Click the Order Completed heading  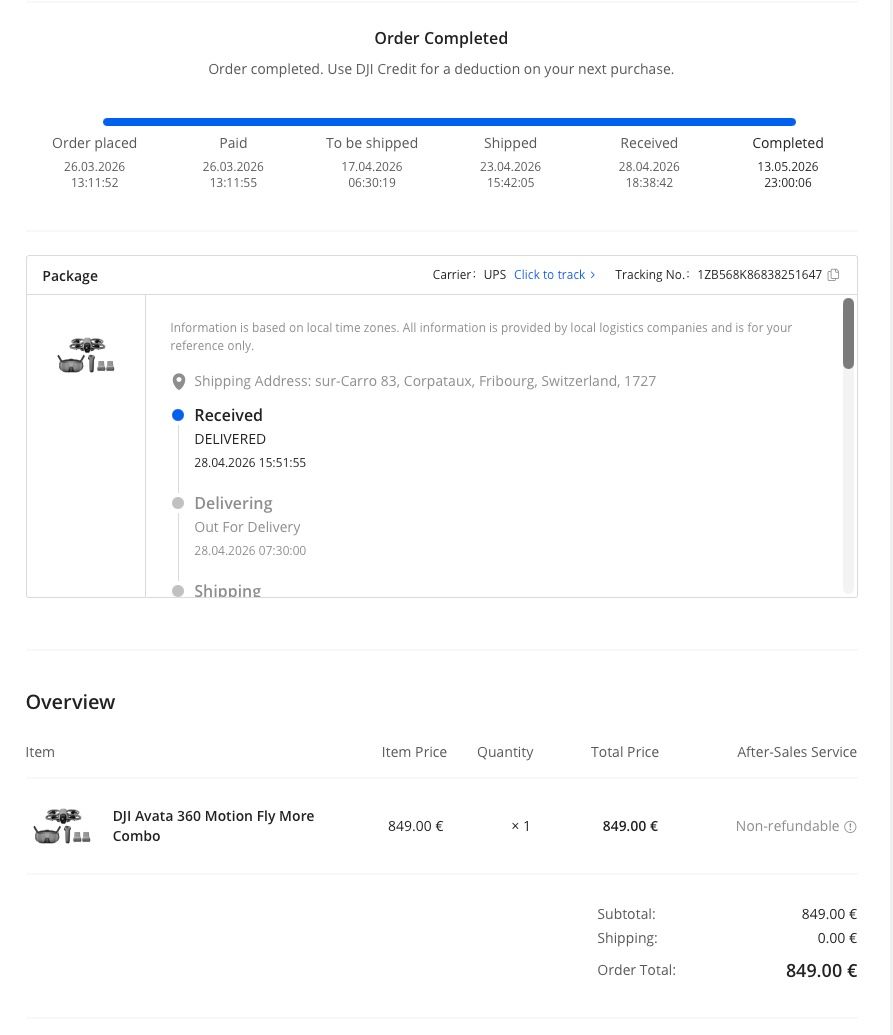pyautogui.click(x=441, y=38)
